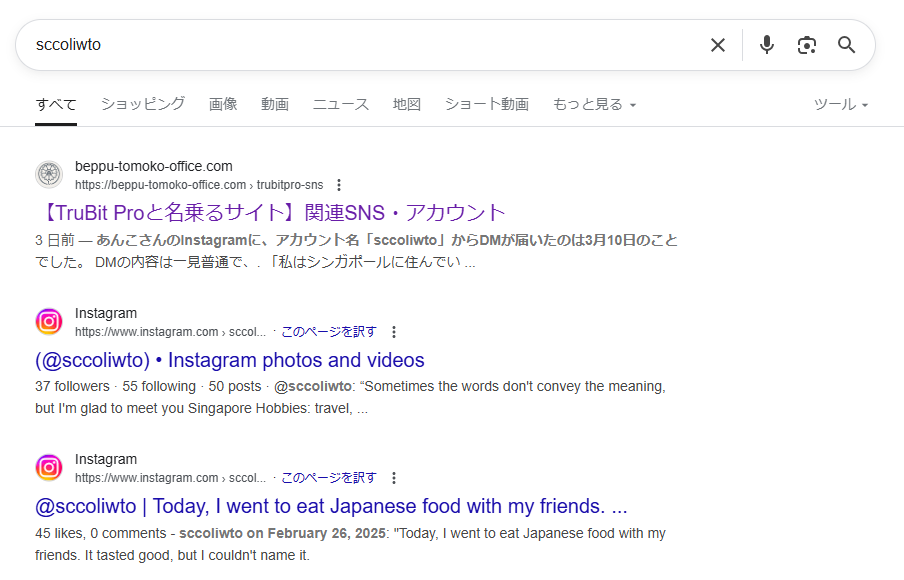Open the Today, I went to eat Japanese food link
904x580 pixels.
coord(331,506)
